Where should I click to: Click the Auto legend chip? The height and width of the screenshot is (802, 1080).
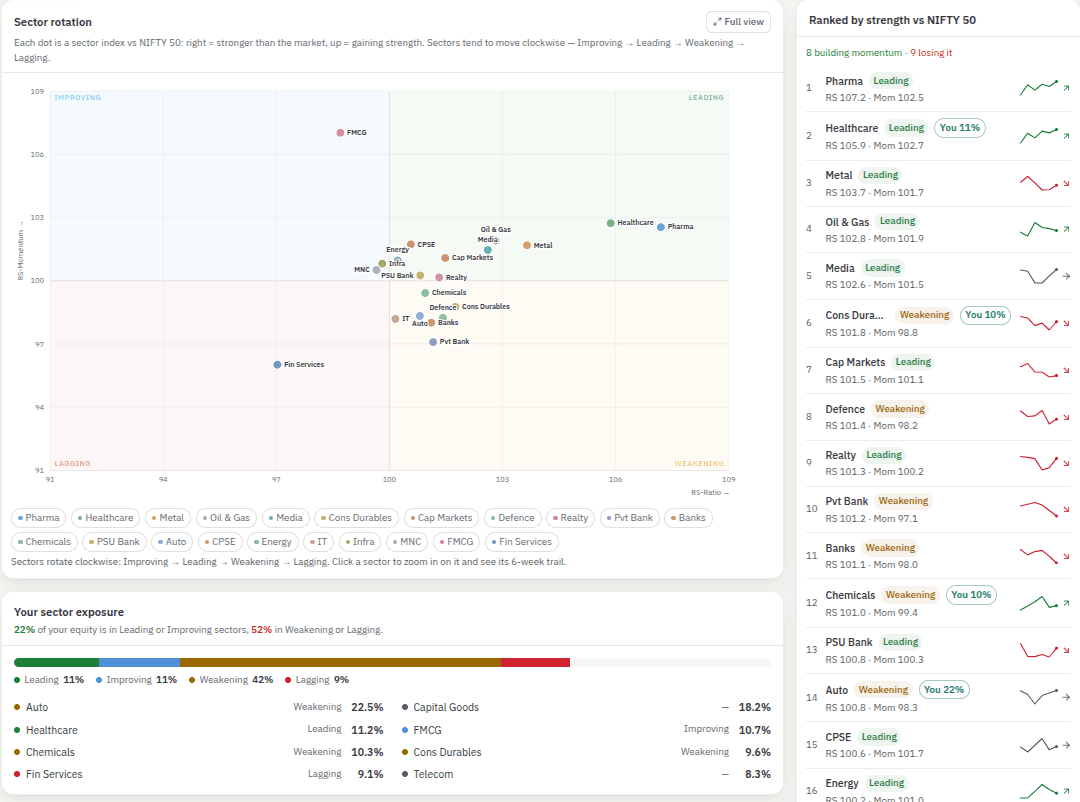pyautogui.click(x=172, y=542)
